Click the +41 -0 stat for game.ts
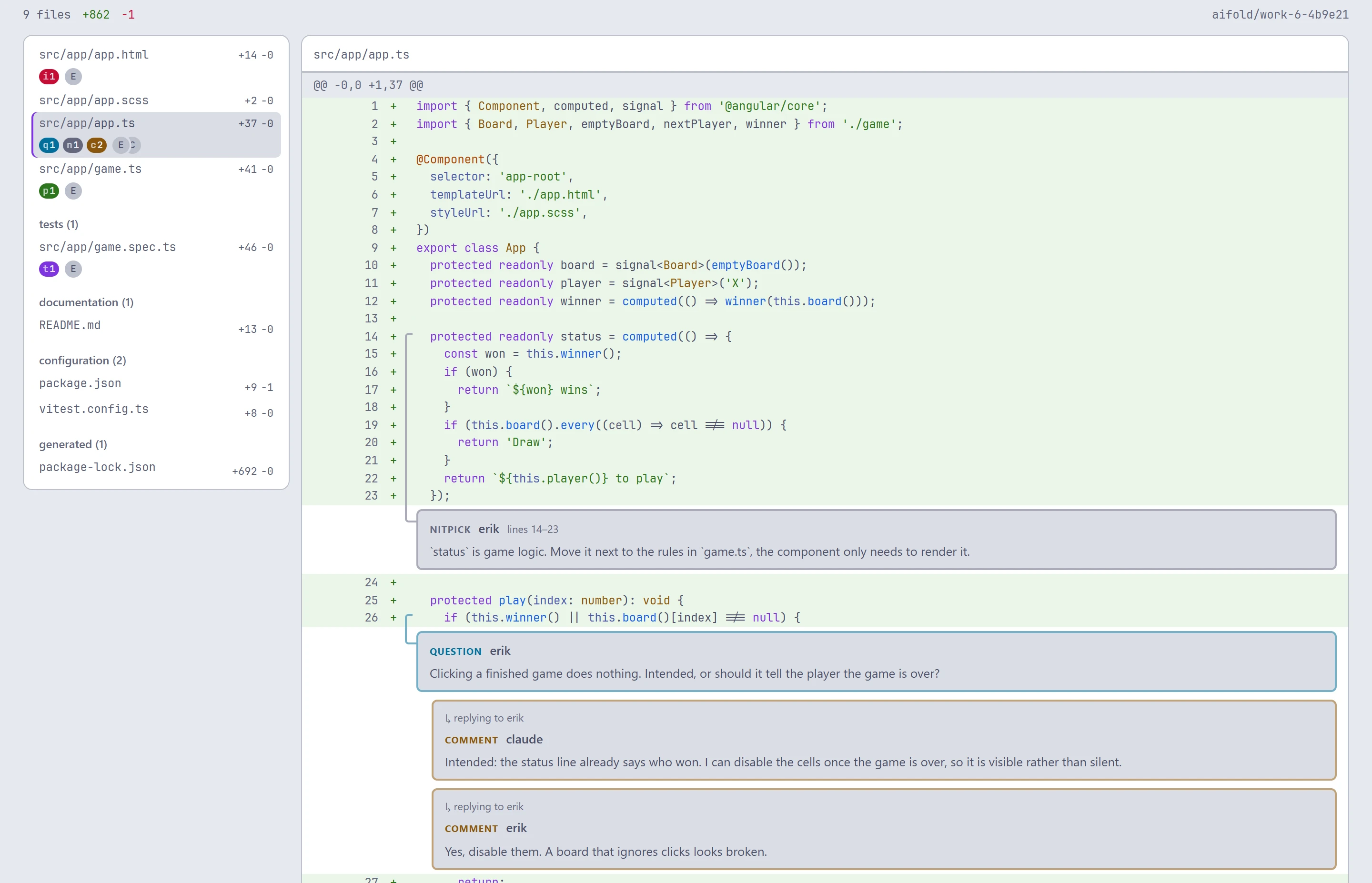The width and height of the screenshot is (1372, 883). tap(256, 169)
